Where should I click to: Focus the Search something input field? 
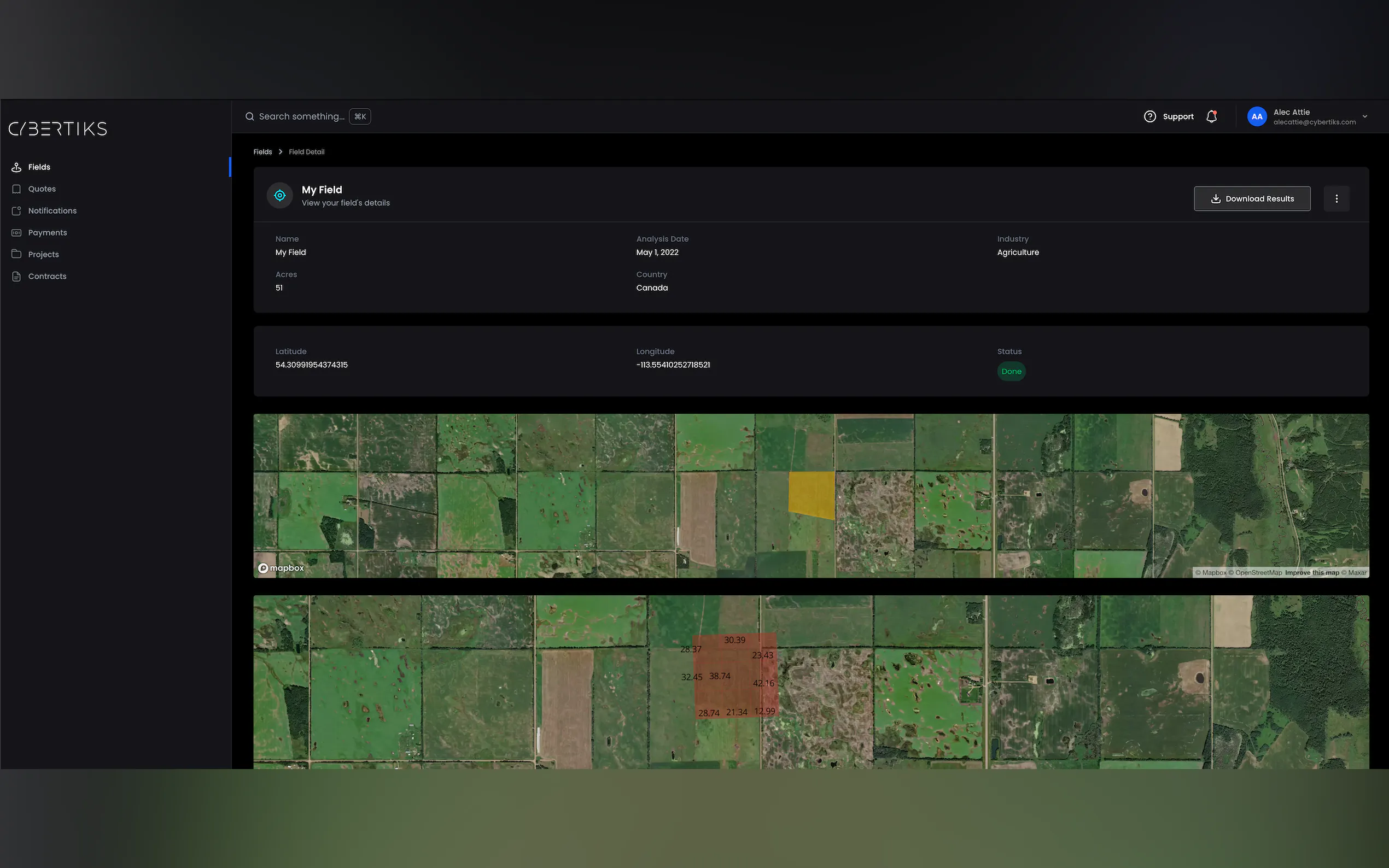(301, 116)
